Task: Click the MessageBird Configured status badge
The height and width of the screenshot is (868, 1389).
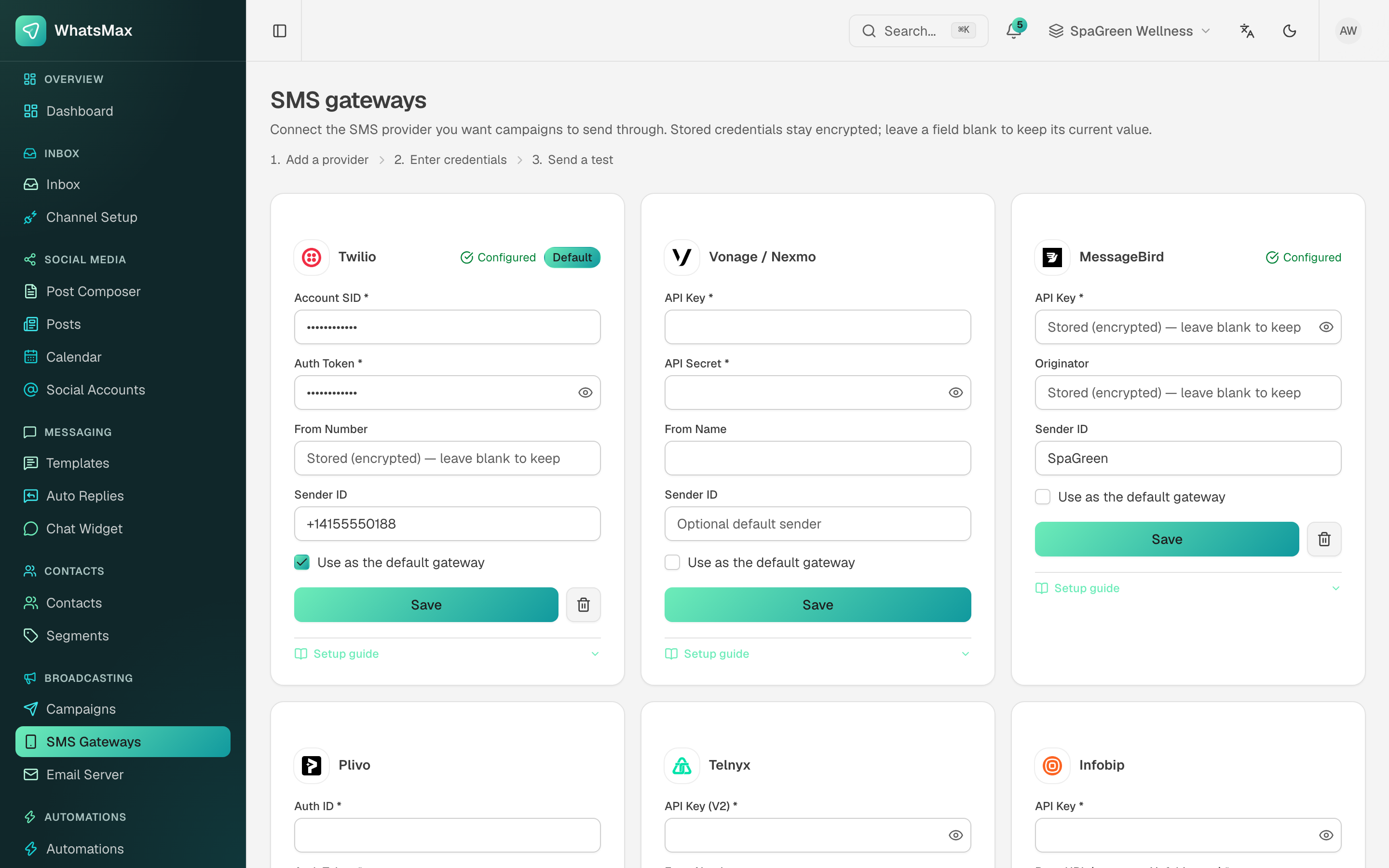Action: pos(1304,257)
